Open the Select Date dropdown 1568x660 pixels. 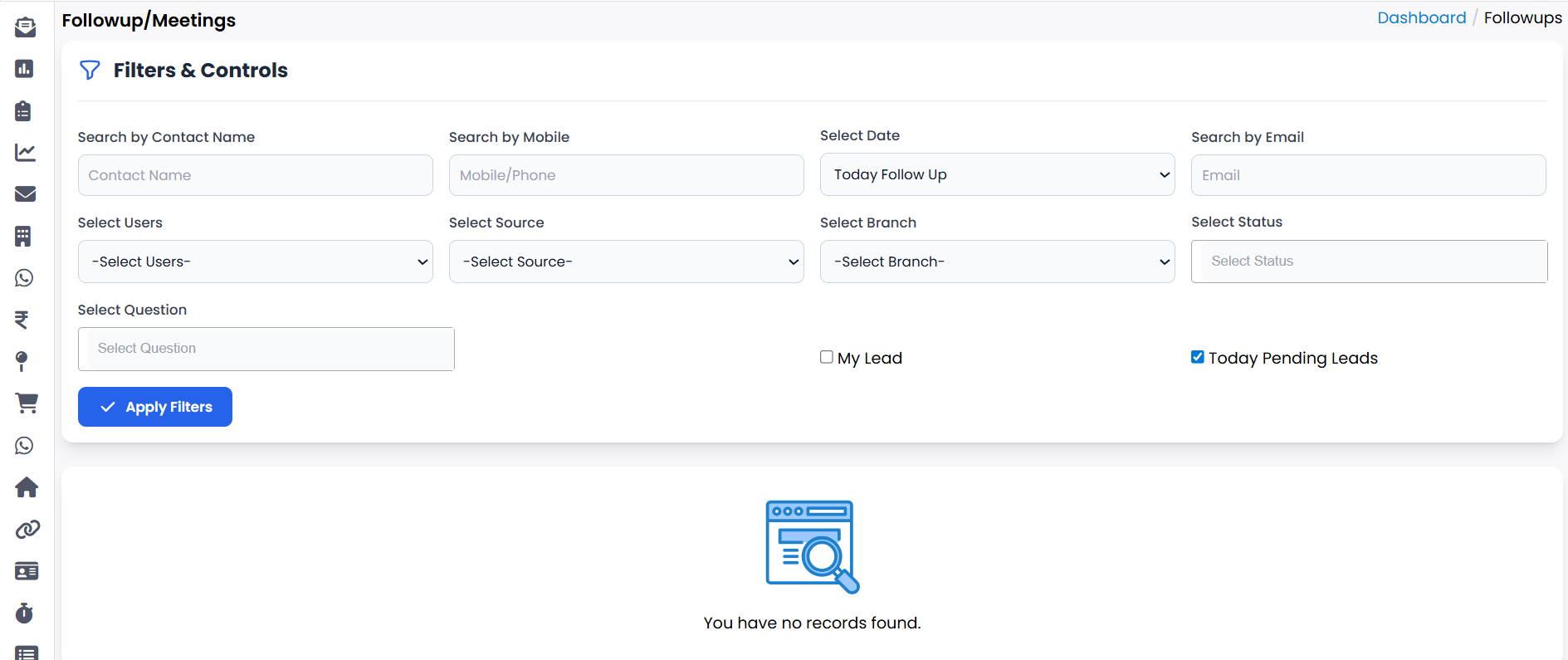click(997, 174)
